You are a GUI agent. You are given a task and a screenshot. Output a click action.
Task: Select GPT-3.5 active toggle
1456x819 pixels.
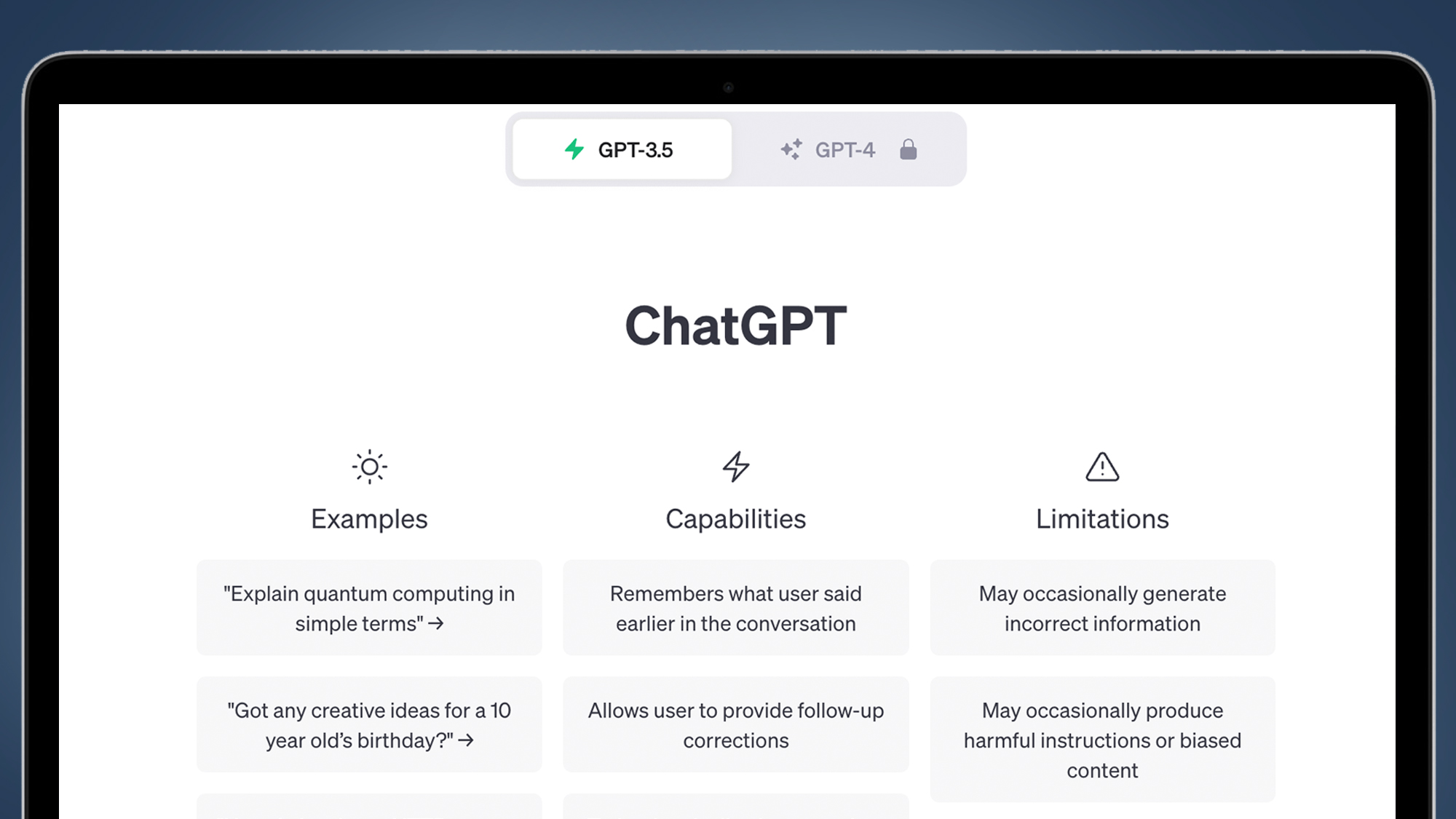tap(620, 149)
